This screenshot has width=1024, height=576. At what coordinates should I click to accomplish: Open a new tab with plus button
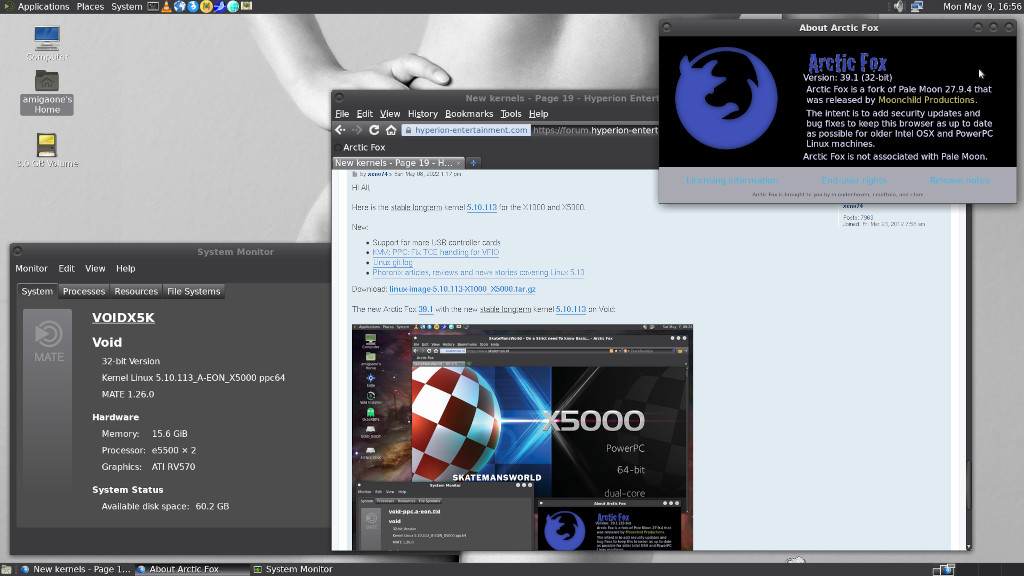point(473,163)
